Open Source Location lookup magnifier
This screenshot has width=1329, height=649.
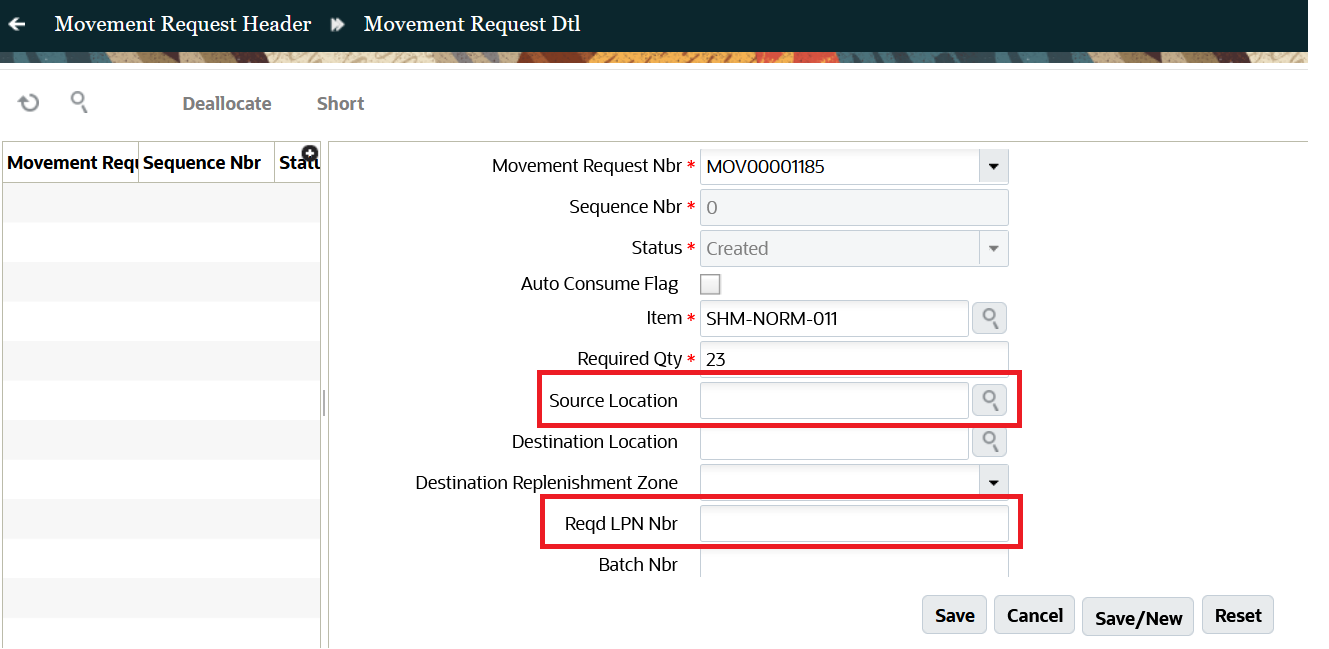pos(989,401)
